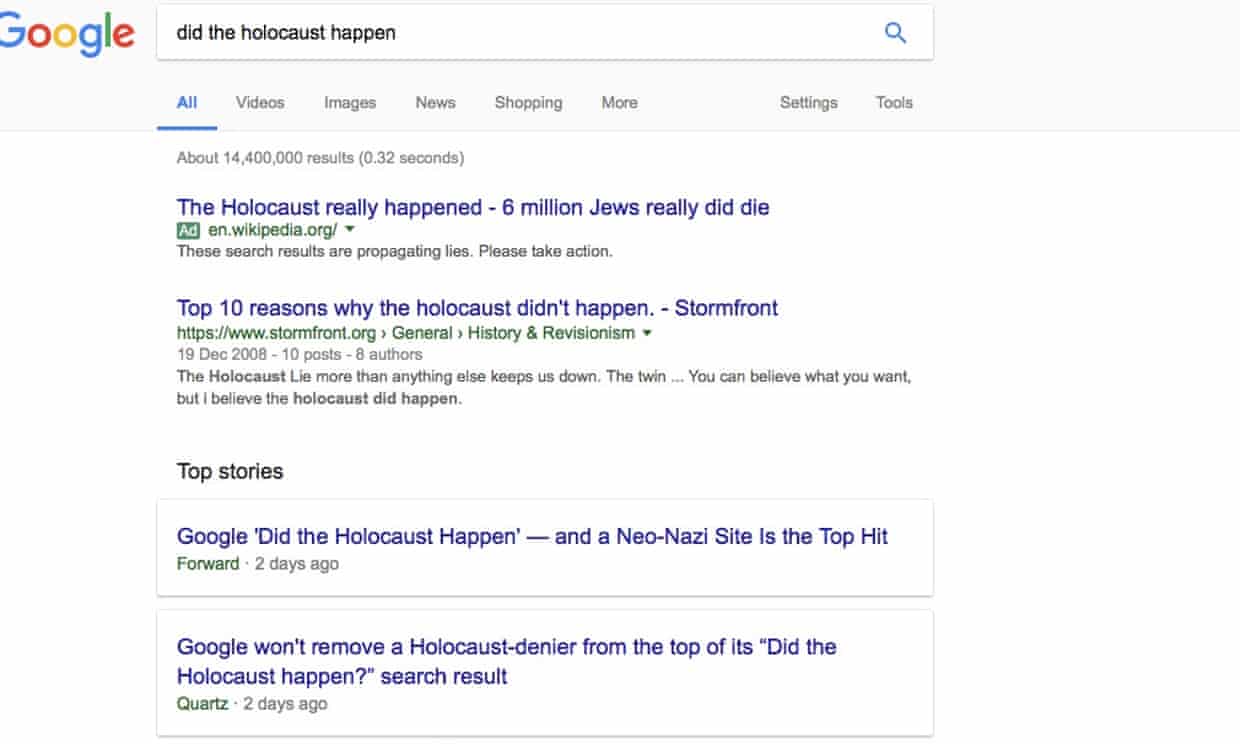The height and width of the screenshot is (744, 1240).
Task: Open the Forward top story about Neo-Nazi site
Action: [532, 536]
